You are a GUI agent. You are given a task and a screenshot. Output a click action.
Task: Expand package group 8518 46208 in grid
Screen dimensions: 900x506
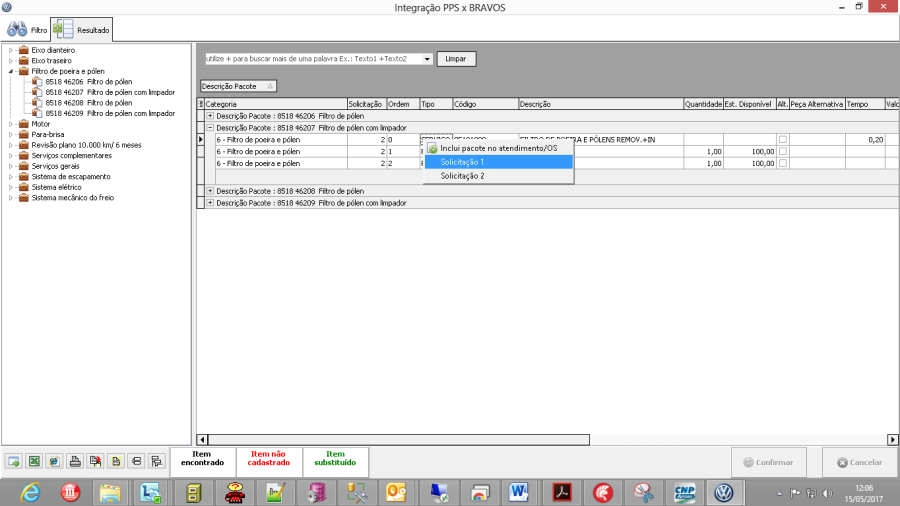pos(210,191)
